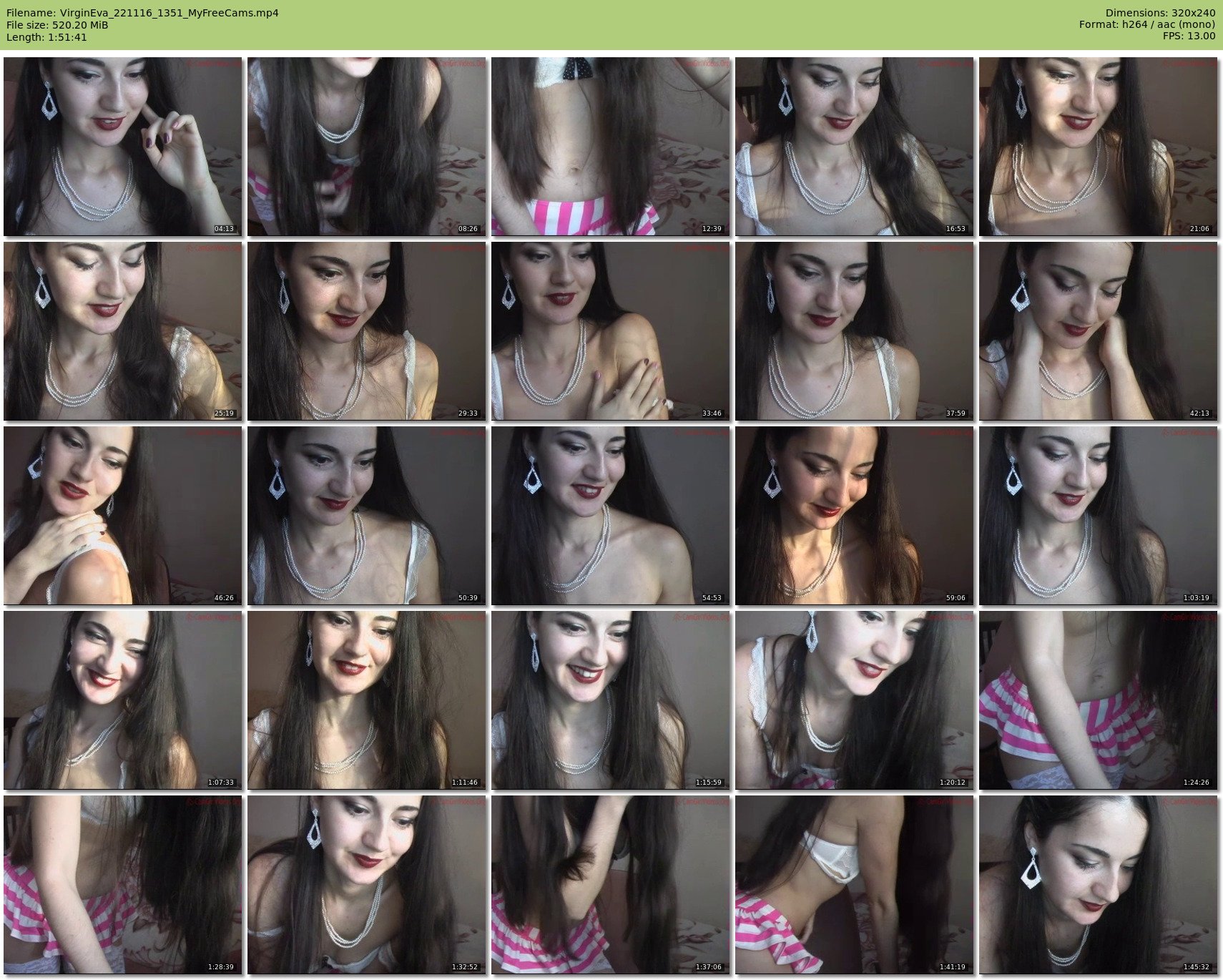Select the thumbnail at 59:06
This screenshot has width=1223, height=980.
(854, 515)
